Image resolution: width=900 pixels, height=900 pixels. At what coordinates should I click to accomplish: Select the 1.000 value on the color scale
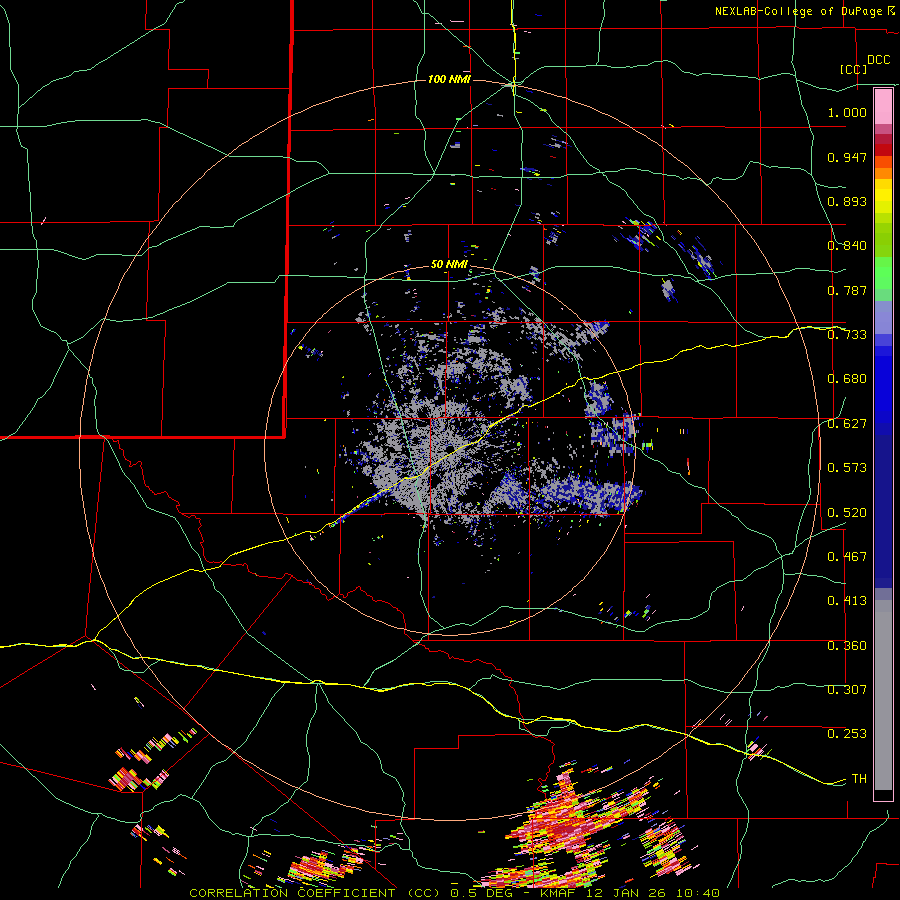click(x=847, y=112)
